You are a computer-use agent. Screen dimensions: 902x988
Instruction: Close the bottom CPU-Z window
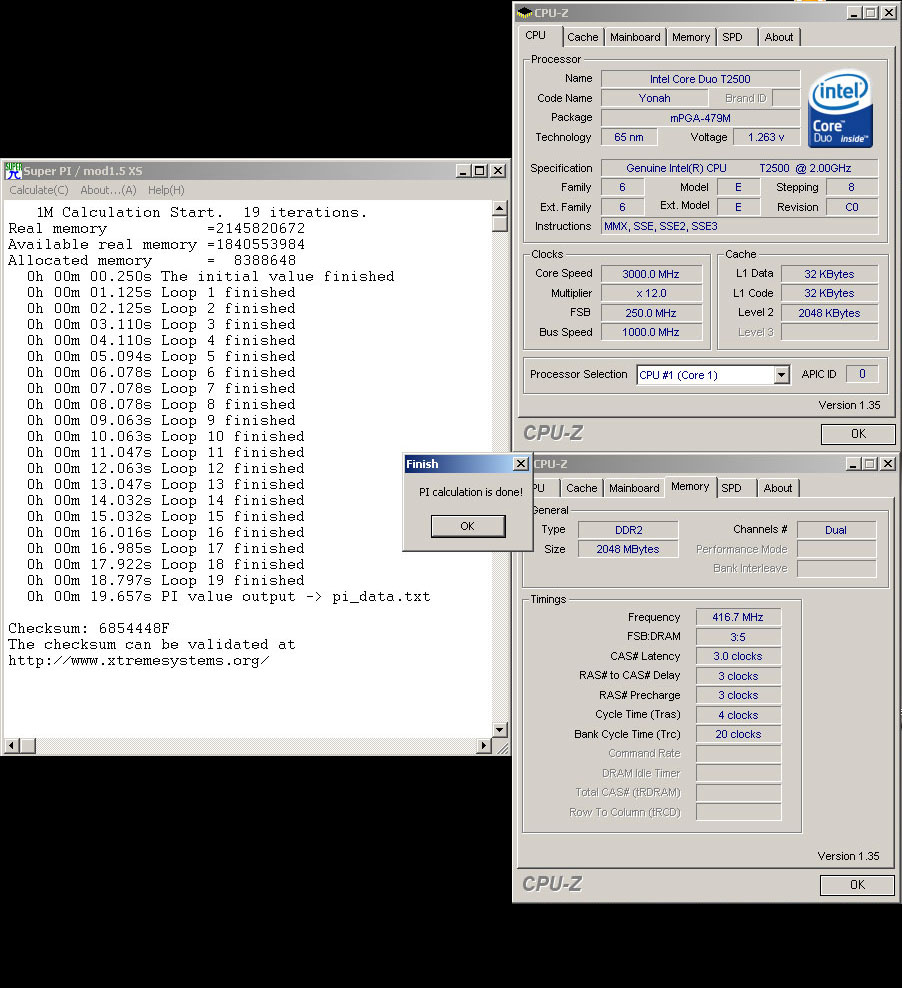tap(888, 464)
